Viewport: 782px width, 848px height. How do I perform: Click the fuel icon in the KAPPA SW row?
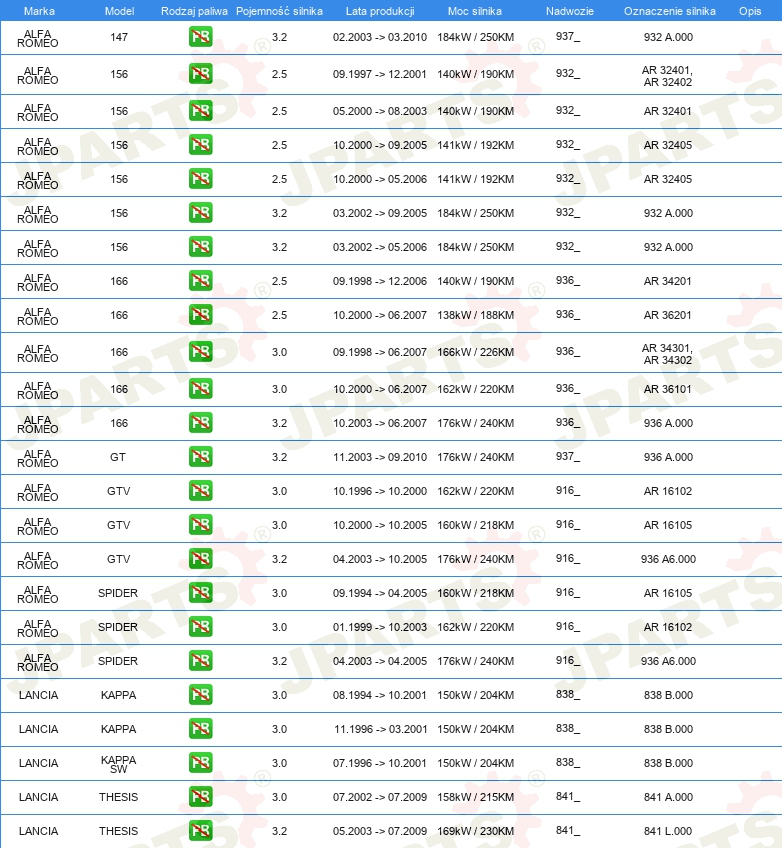201,763
